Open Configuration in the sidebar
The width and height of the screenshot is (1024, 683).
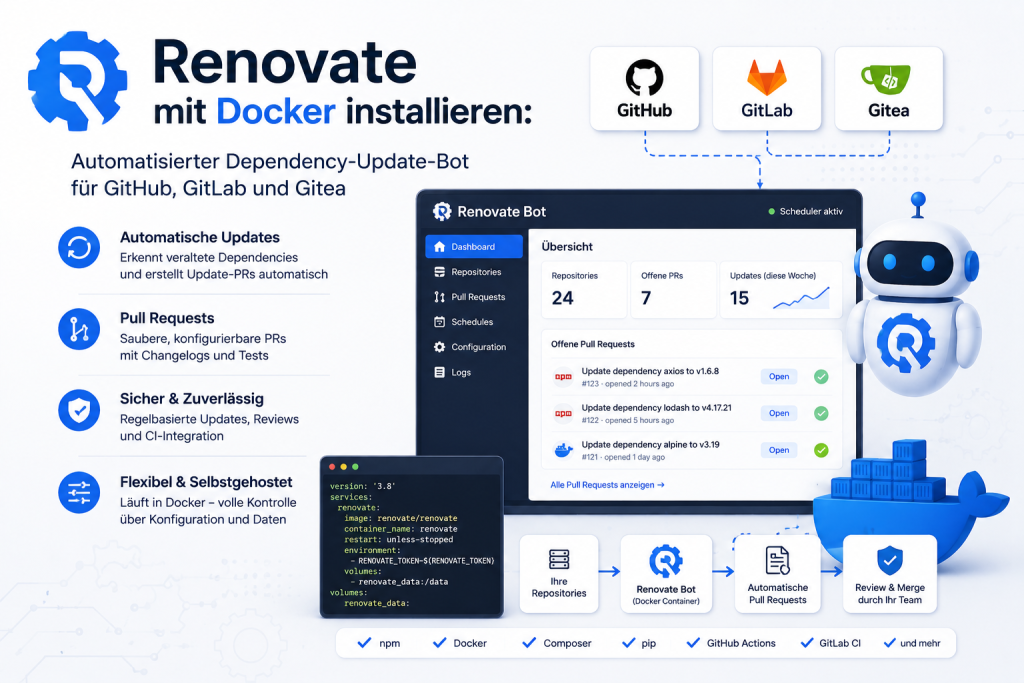[473, 347]
